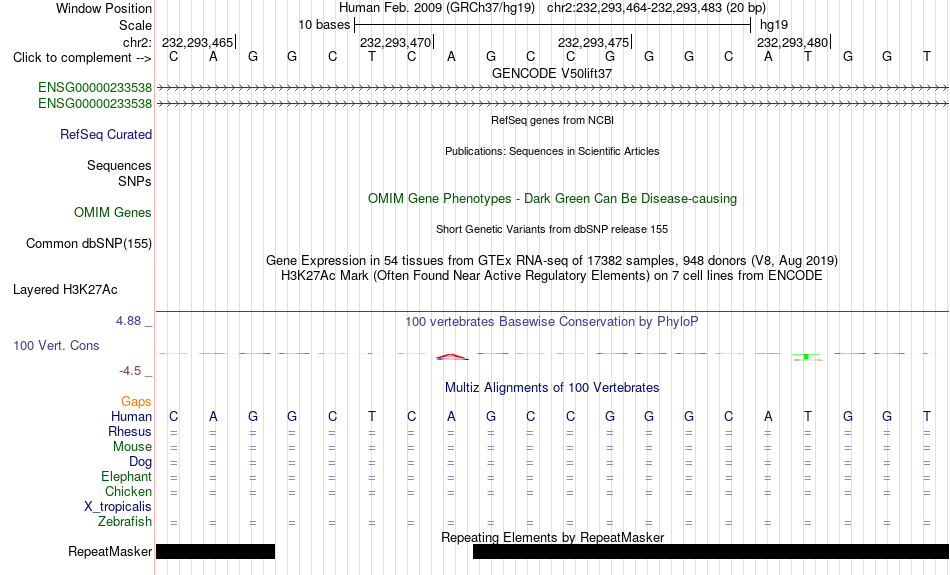Click the 100 Vert. Cons label
950x575 pixels.
[56, 345]
